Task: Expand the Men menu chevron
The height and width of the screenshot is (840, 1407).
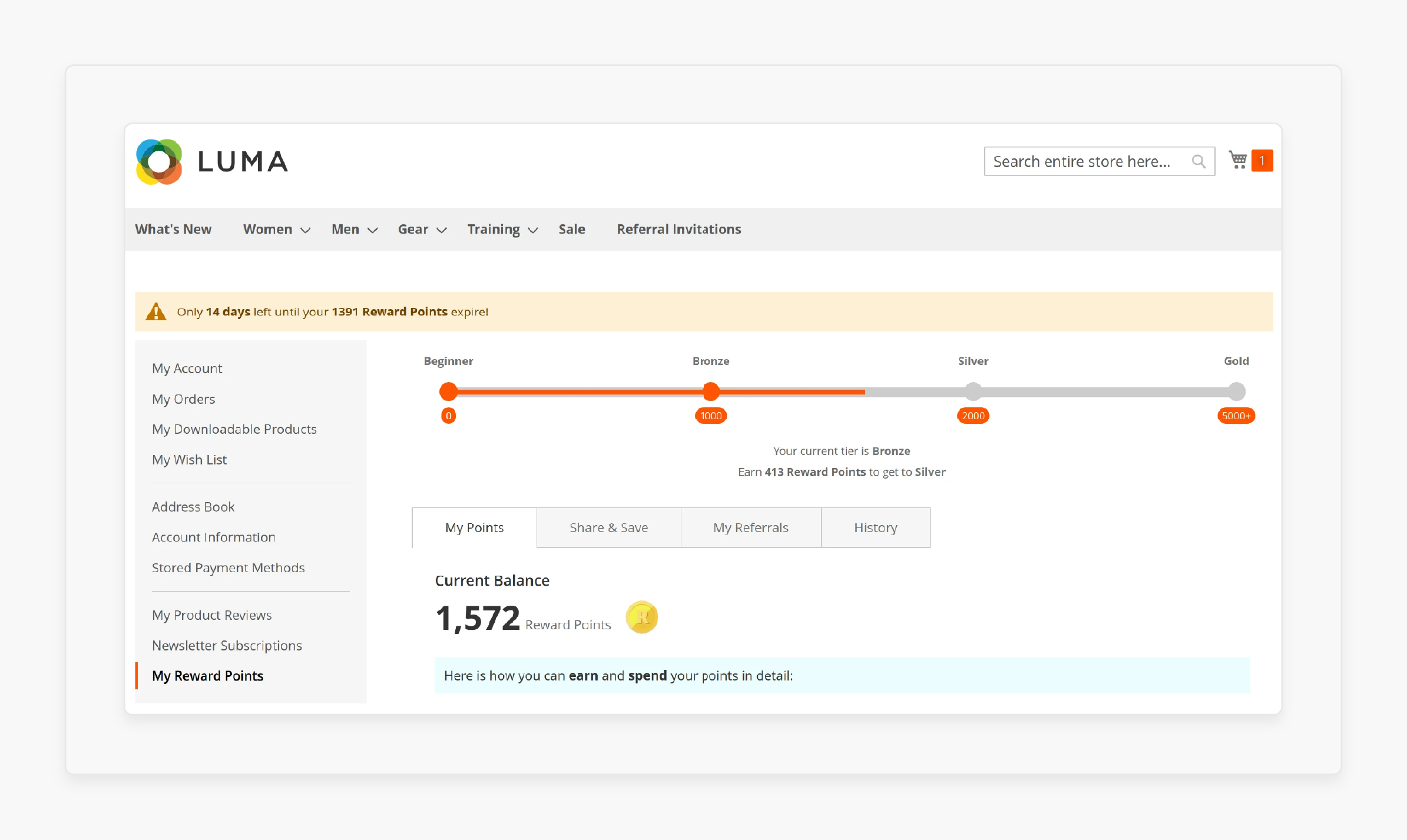Action: coord(372,230)
